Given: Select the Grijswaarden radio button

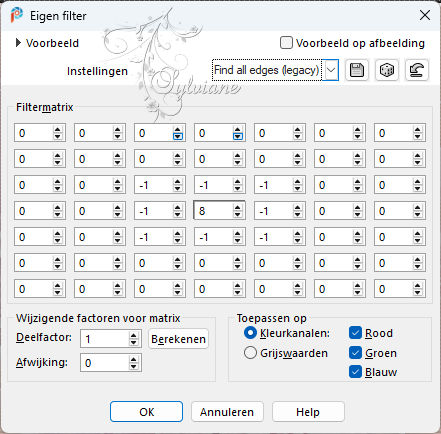Looking at the screenshot, I should tap(250, 353).
